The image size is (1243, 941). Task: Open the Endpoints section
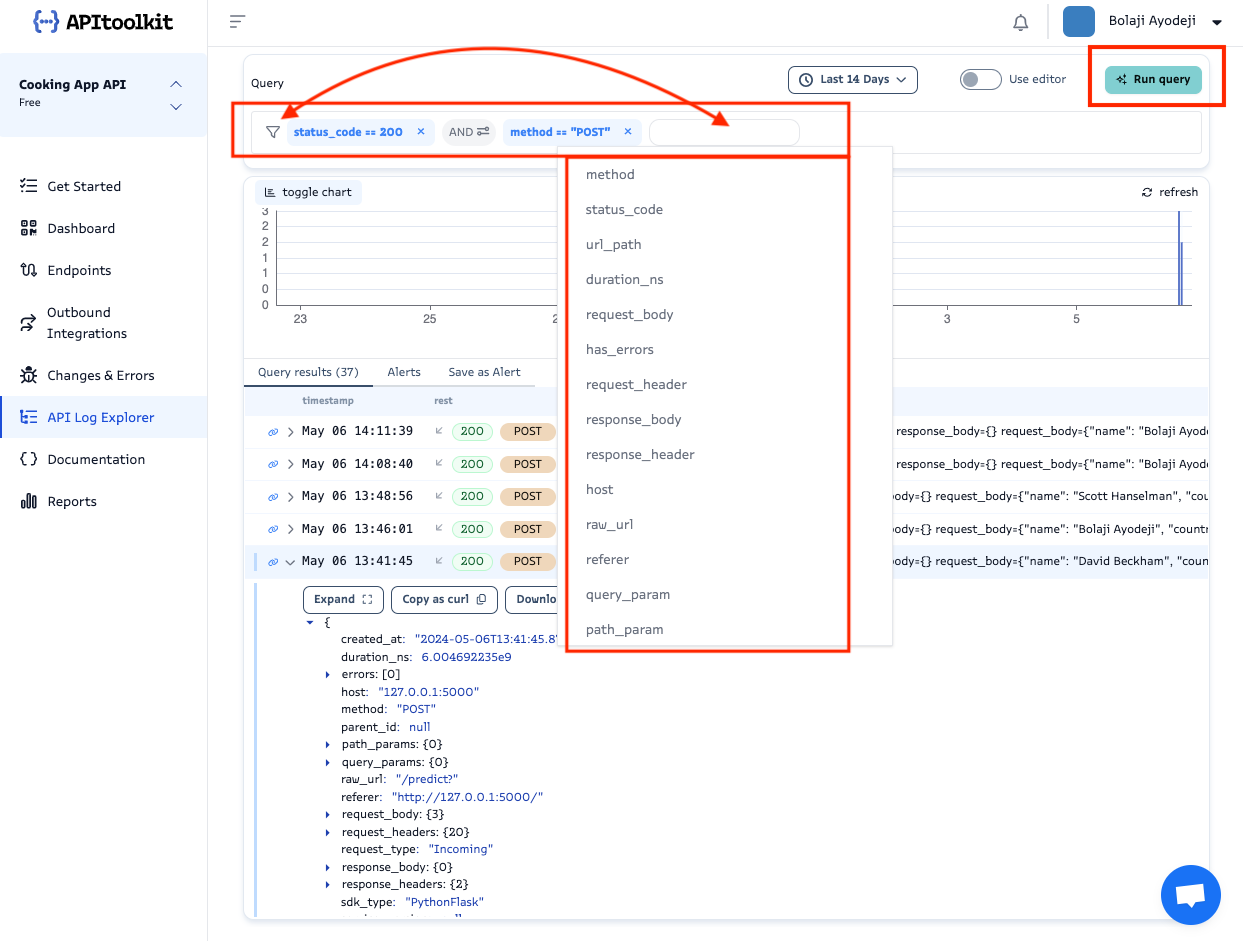pos(79,270)
